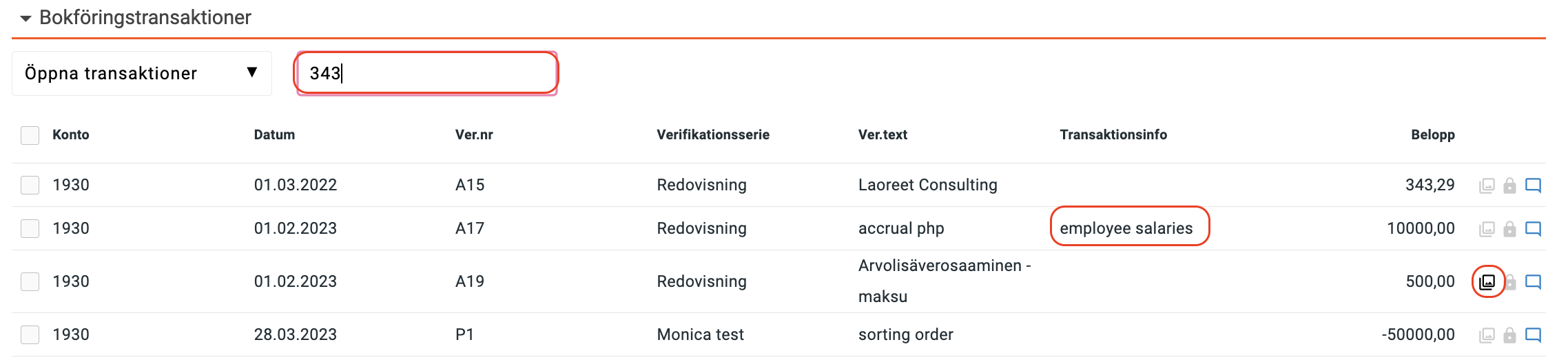This screenshot has height=360, width=1568.
Task: Click the Verifikationsserie column header
Action: [713, 134]
